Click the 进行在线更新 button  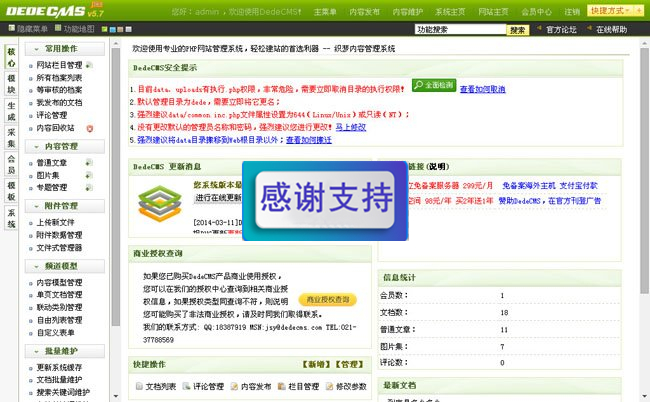pos(218,198)
